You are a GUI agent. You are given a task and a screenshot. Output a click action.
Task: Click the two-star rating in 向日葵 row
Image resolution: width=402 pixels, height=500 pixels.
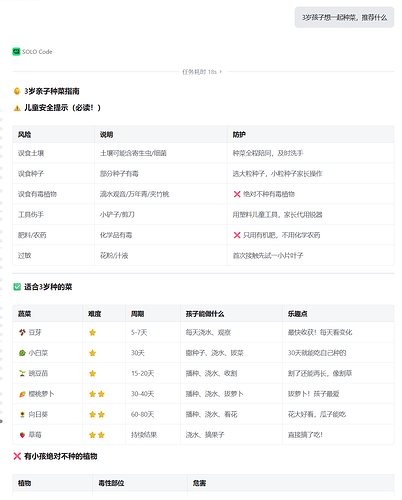(97, 414)
